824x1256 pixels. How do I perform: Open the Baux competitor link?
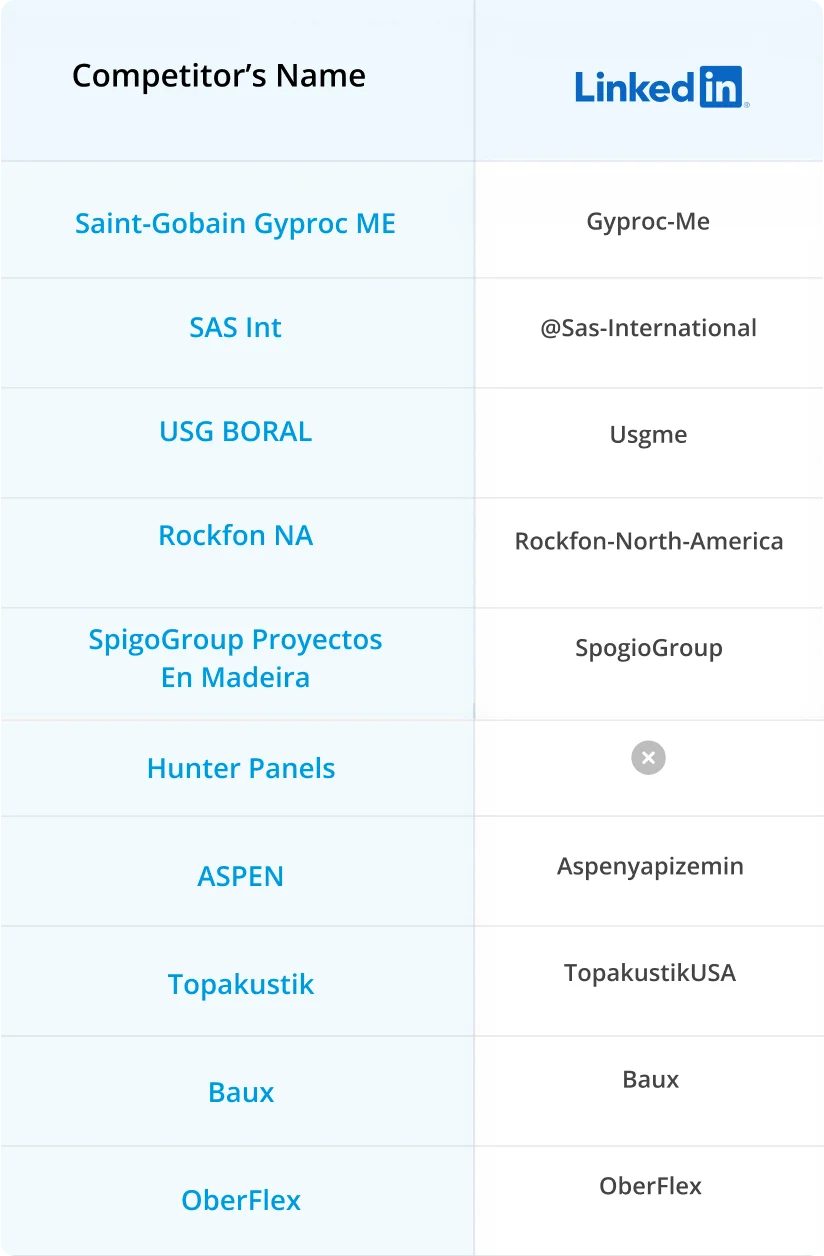point(240,1092)
